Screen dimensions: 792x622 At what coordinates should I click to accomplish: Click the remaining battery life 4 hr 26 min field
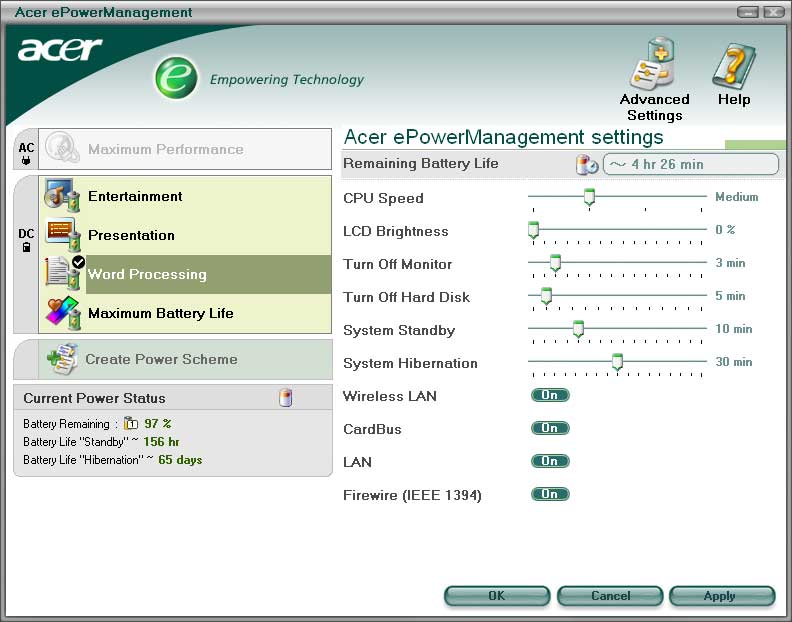[691, 164]
